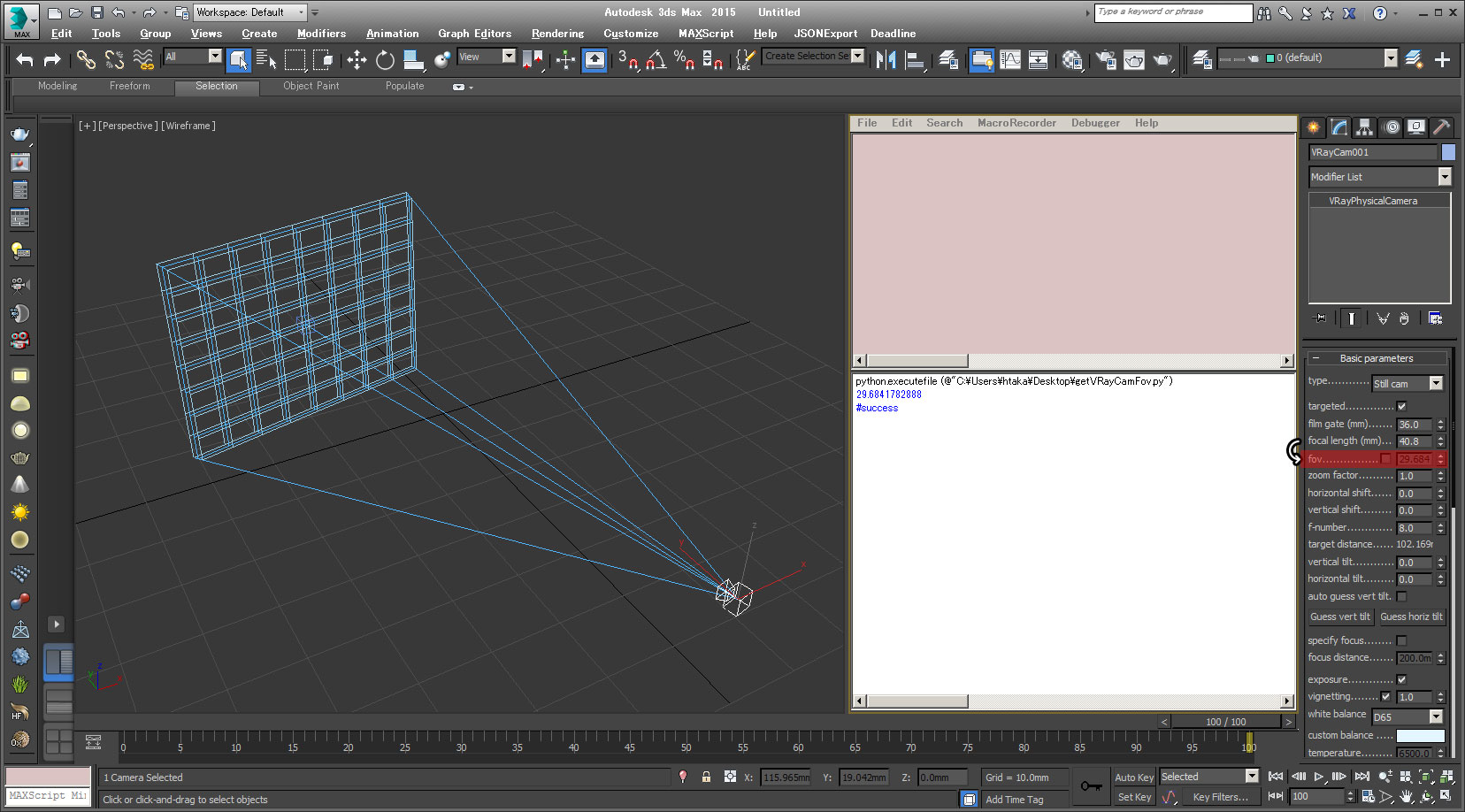The width and height of the screenshot is (1465, 812).
Task: Activate Select and Uniform Scale tool
Action: (413, 59)
